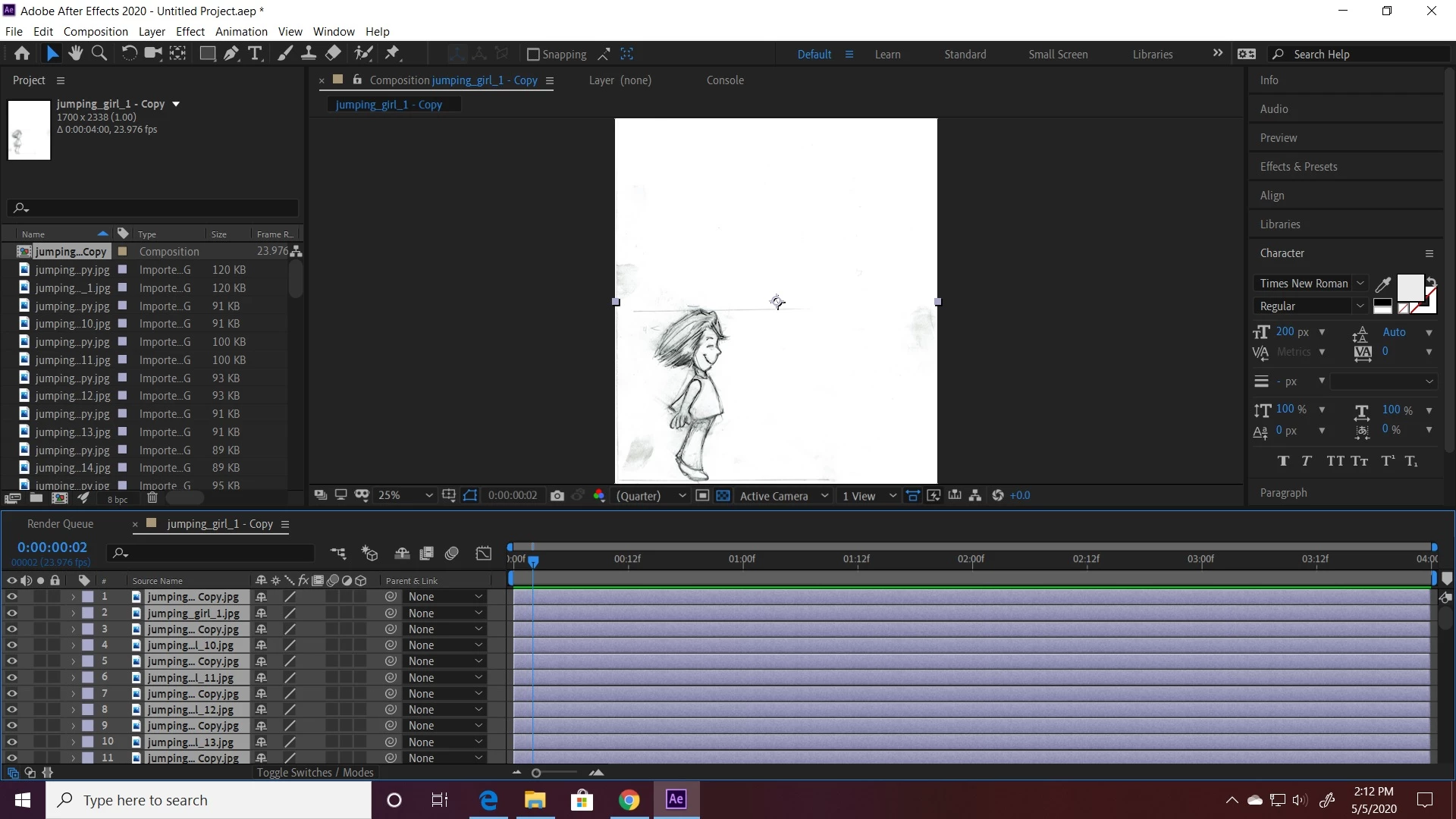Click Toggle Switches / Modes button
Image resolution: width=1456 pixels, height=819 pixels.
coord(315,773)
